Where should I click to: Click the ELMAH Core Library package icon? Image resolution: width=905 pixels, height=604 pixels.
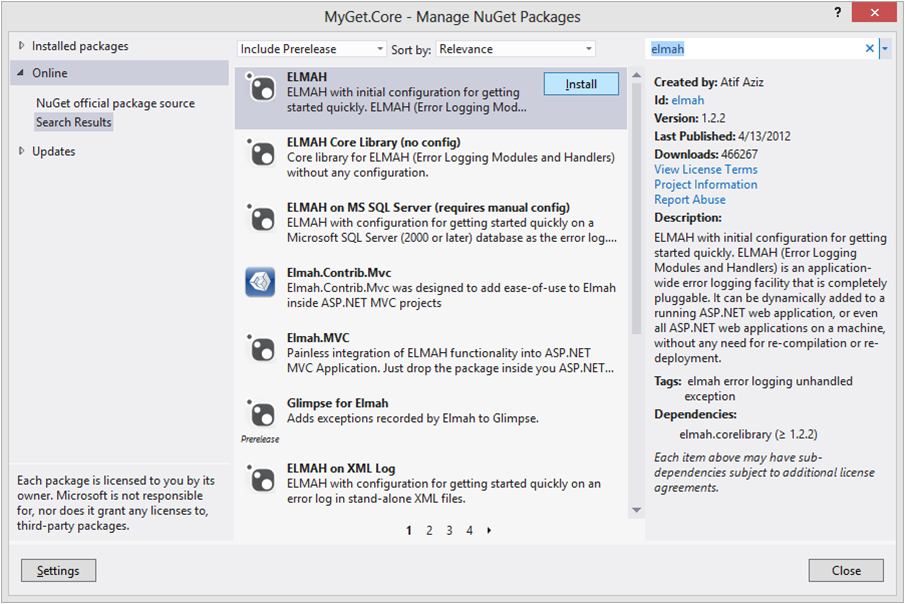coord(260,152)
